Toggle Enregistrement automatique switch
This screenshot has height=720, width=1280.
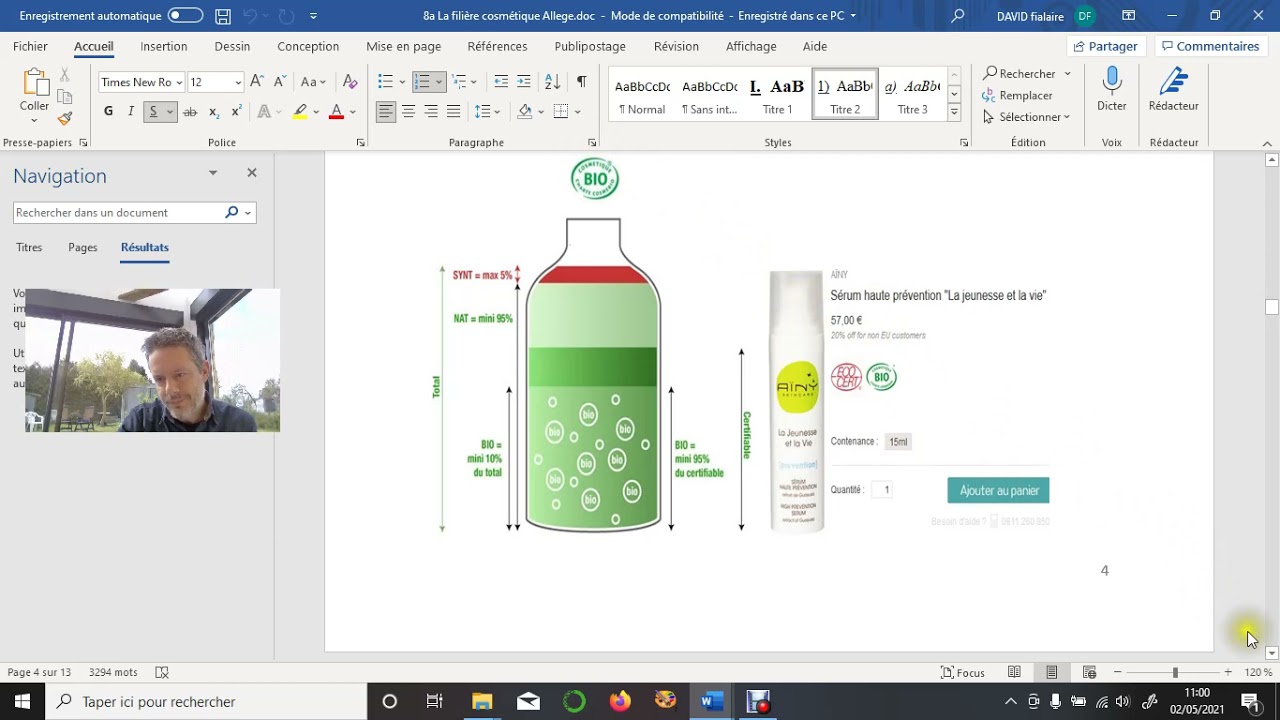(x=185, y=16)
